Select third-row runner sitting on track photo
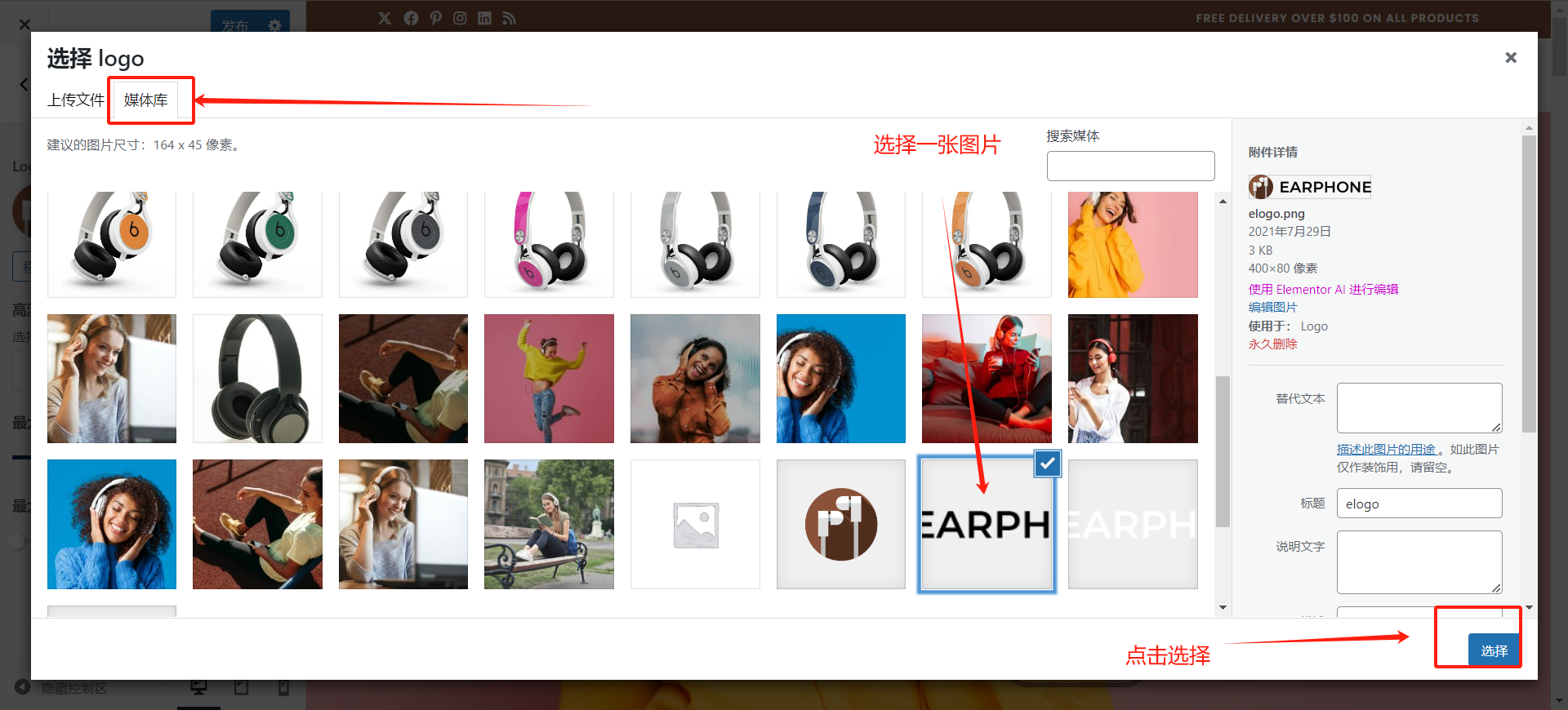The height and width of the screenshot is (710, 1568). pos(257,524)
